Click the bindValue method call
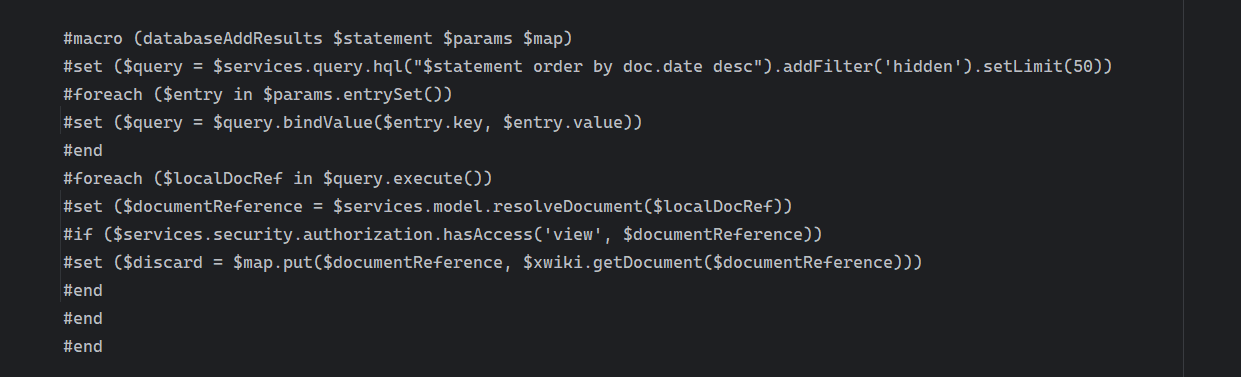The image size is (1241, 377). [326, 123]
